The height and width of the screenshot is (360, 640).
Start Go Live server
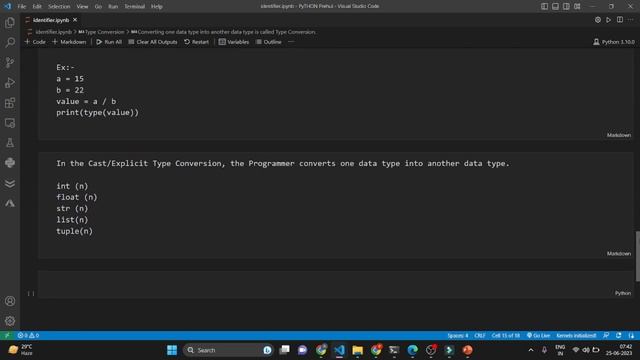click(538, 336)
